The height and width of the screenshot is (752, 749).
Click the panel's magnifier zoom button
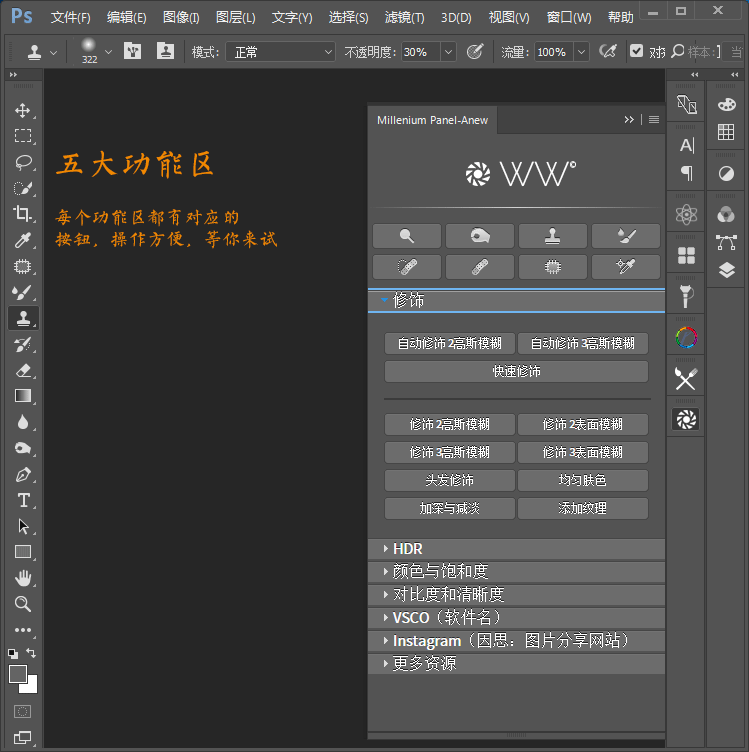(407, 236)
